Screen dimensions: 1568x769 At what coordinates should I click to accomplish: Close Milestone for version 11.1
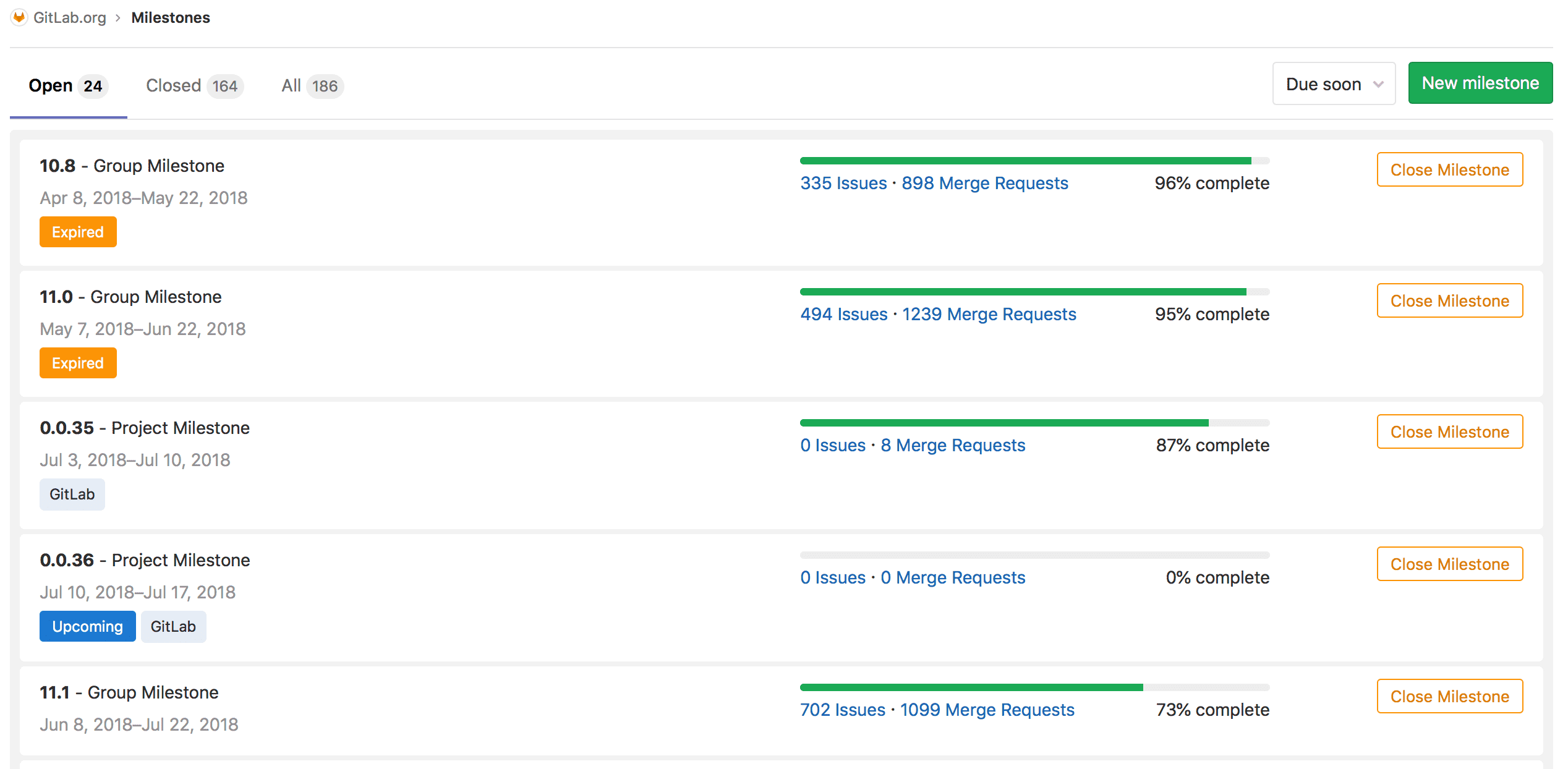point(1449,696)
